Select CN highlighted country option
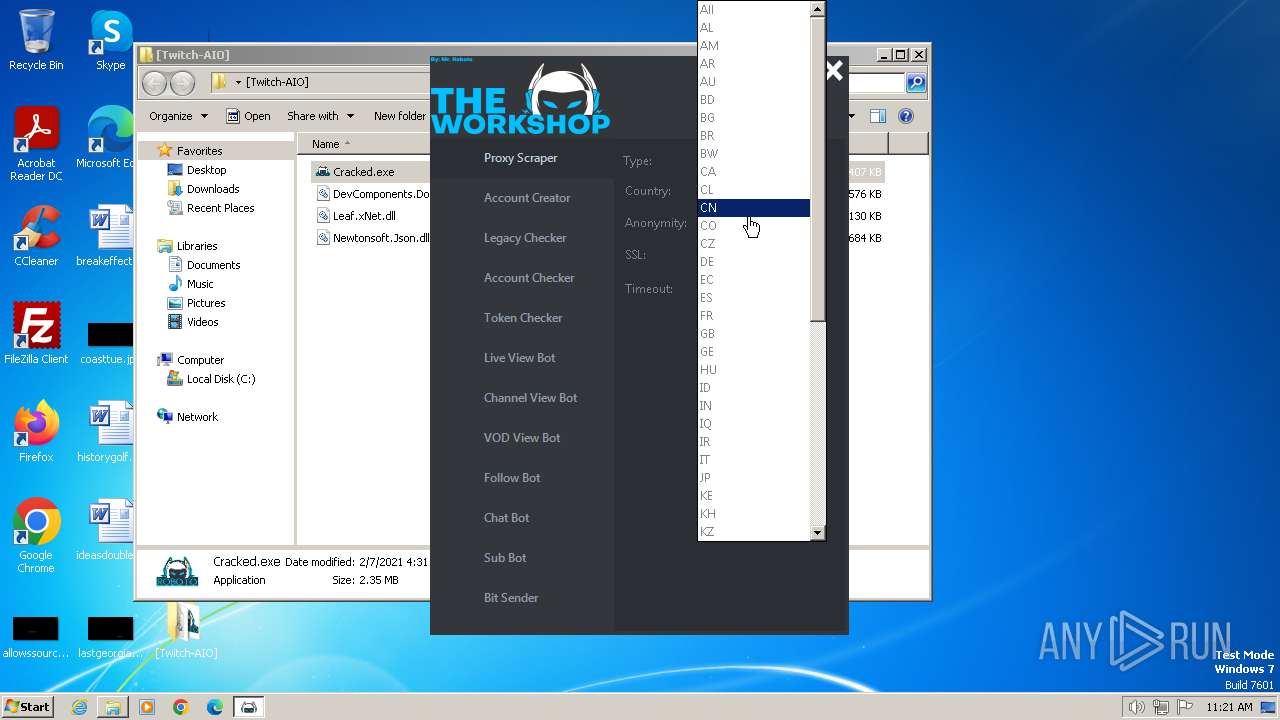 pos(753,208)
